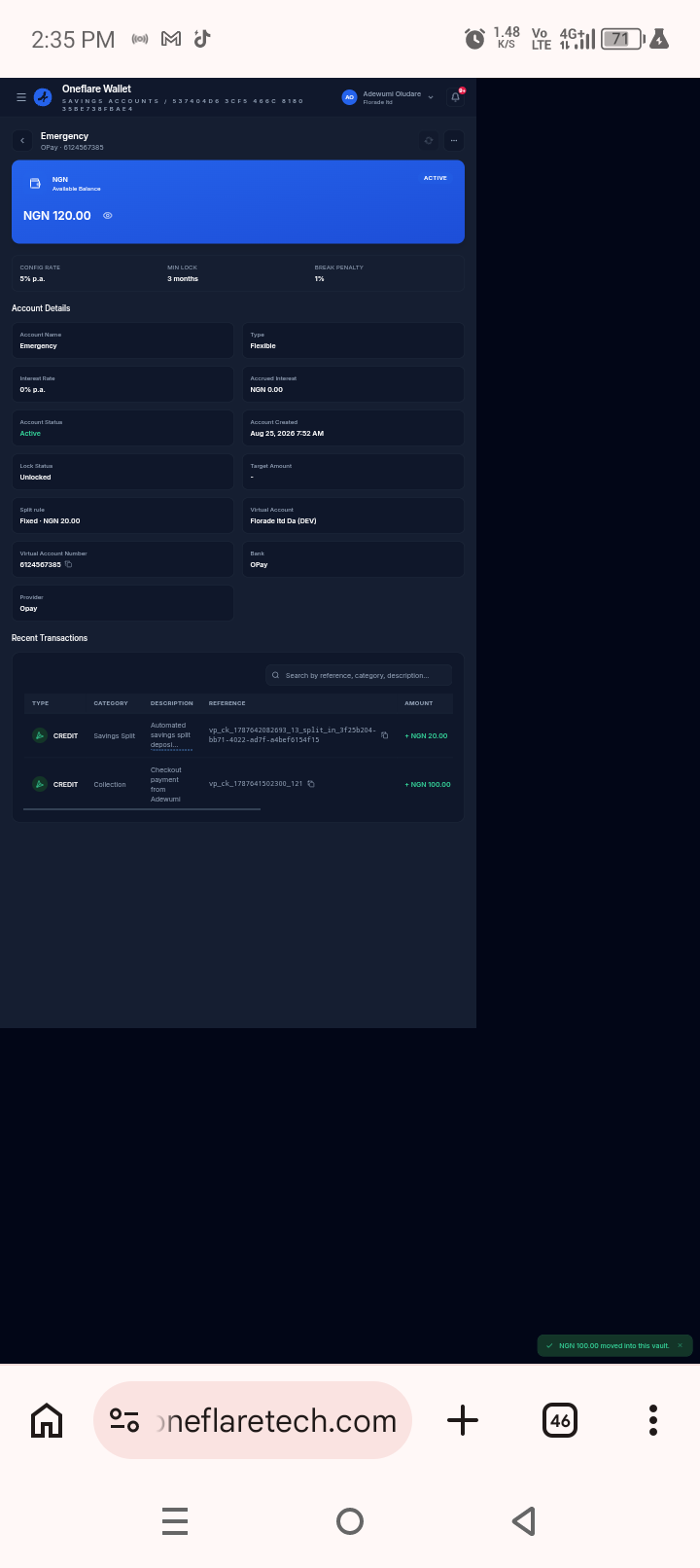Click the '3 months' min lock value
Screen dimensions: 700x1568
coord(183,279)
